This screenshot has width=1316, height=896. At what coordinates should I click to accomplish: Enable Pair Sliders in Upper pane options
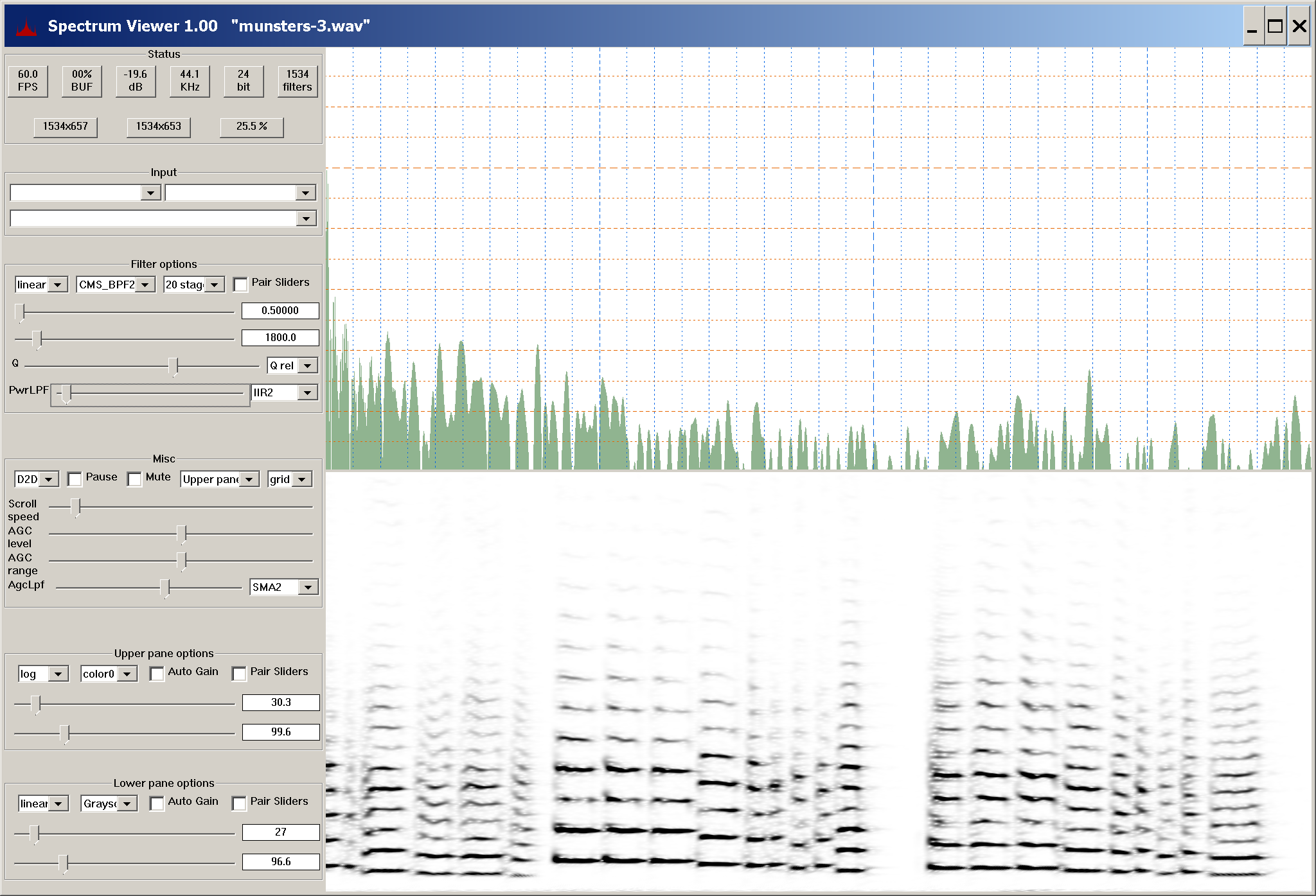tap(239, 673)
